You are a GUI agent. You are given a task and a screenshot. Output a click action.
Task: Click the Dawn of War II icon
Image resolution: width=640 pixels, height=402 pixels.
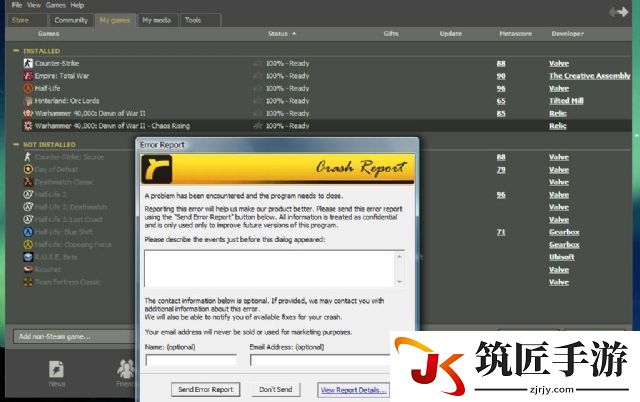(28, 113)
